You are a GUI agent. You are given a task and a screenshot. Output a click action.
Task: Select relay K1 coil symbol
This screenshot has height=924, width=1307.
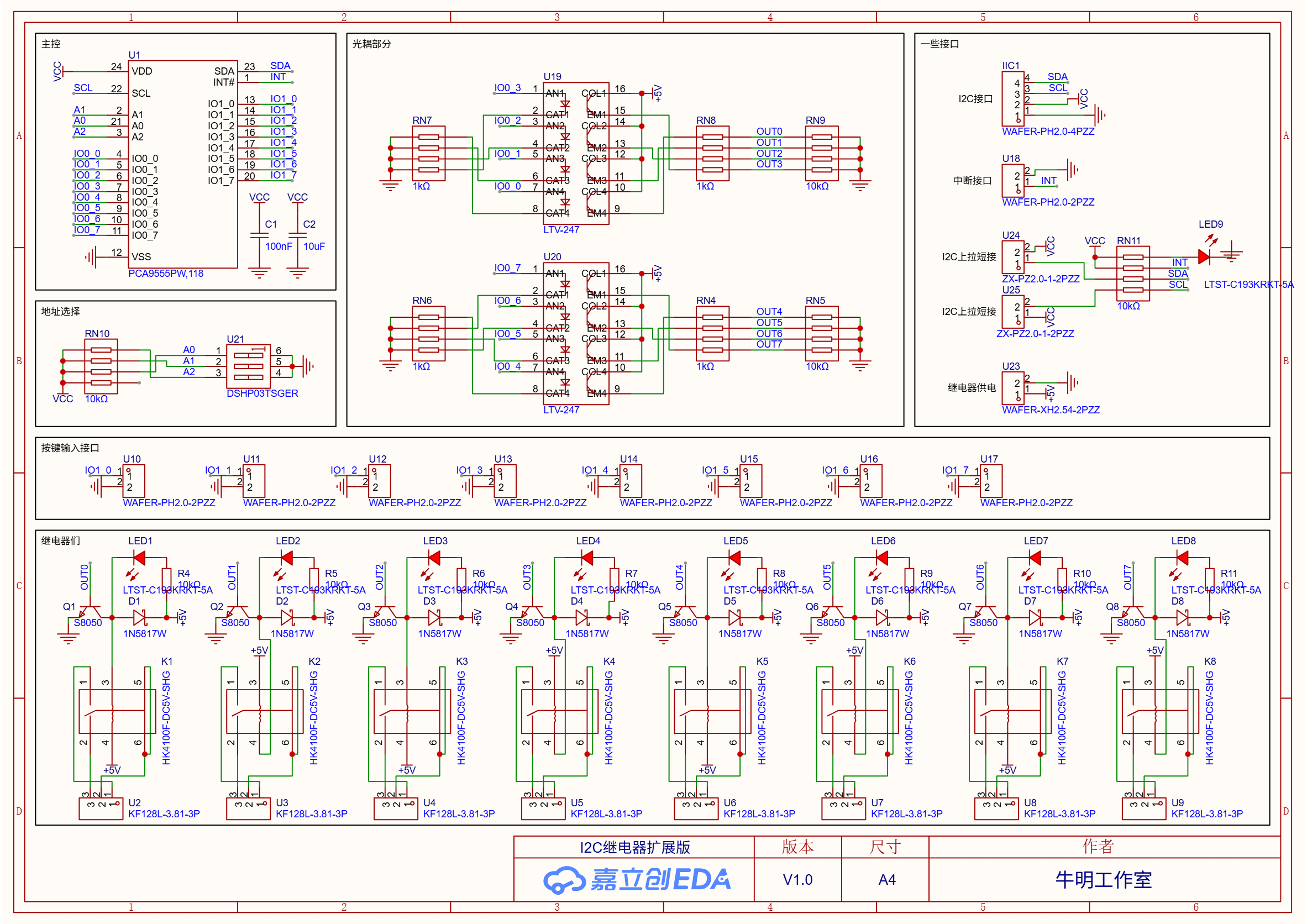point(117,712)
